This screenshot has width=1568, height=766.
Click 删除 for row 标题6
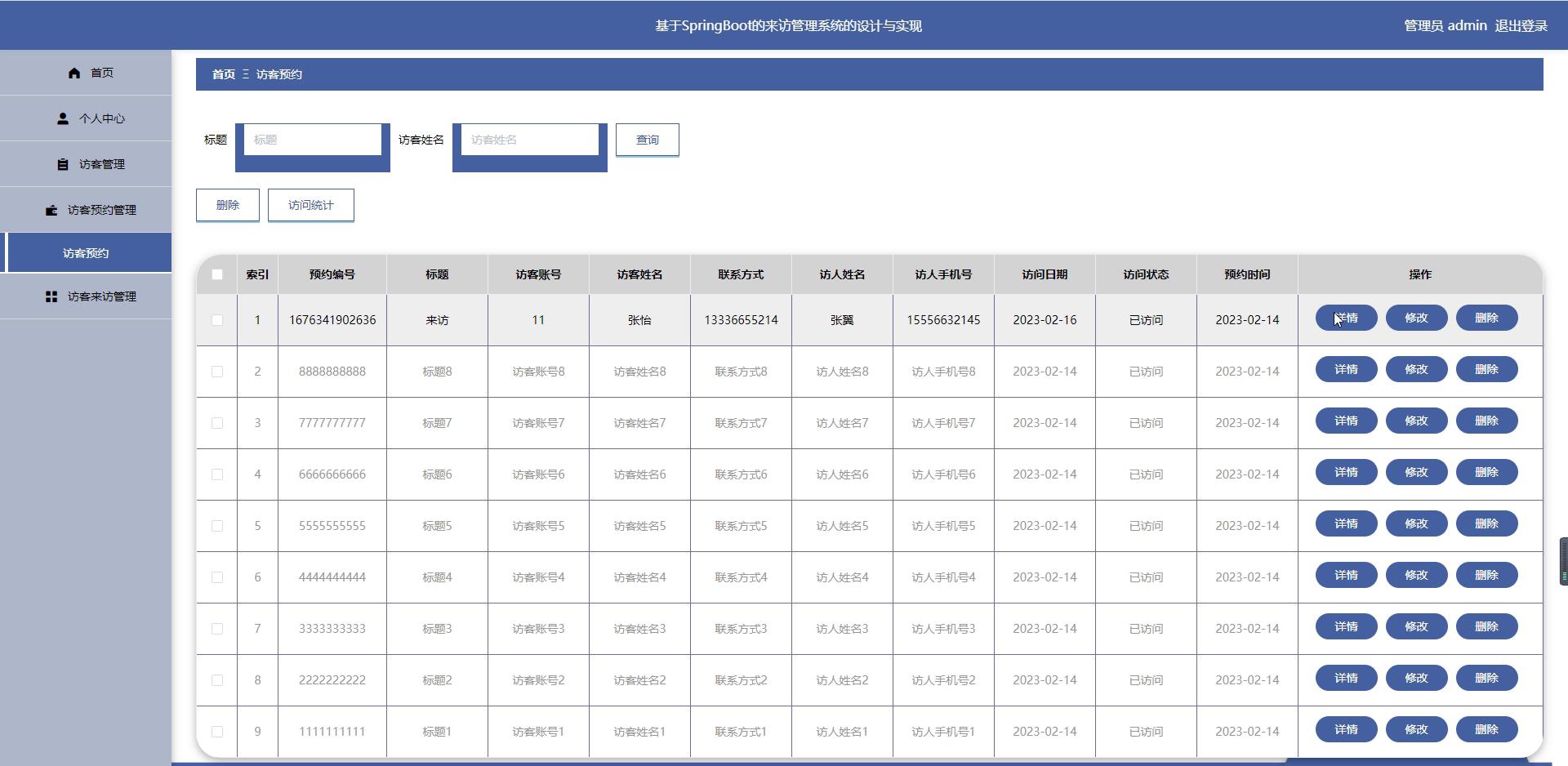(1487, 472)
